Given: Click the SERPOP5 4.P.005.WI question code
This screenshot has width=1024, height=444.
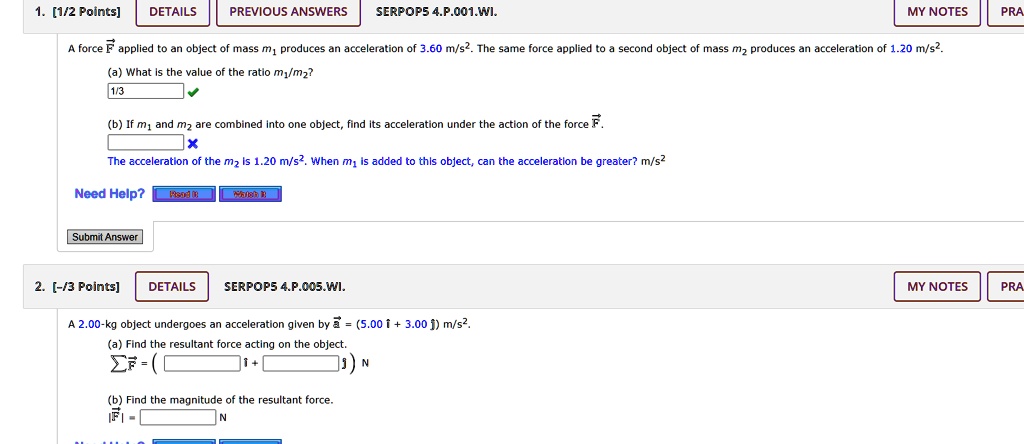Looking at the screenshot, I should coord(285,287).
